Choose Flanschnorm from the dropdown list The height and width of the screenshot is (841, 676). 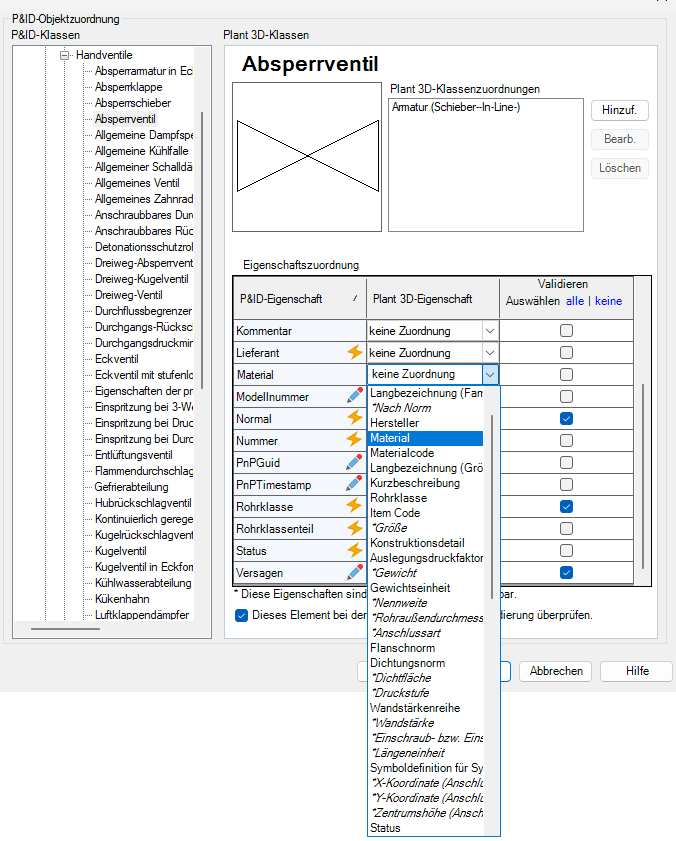[426, 648]
